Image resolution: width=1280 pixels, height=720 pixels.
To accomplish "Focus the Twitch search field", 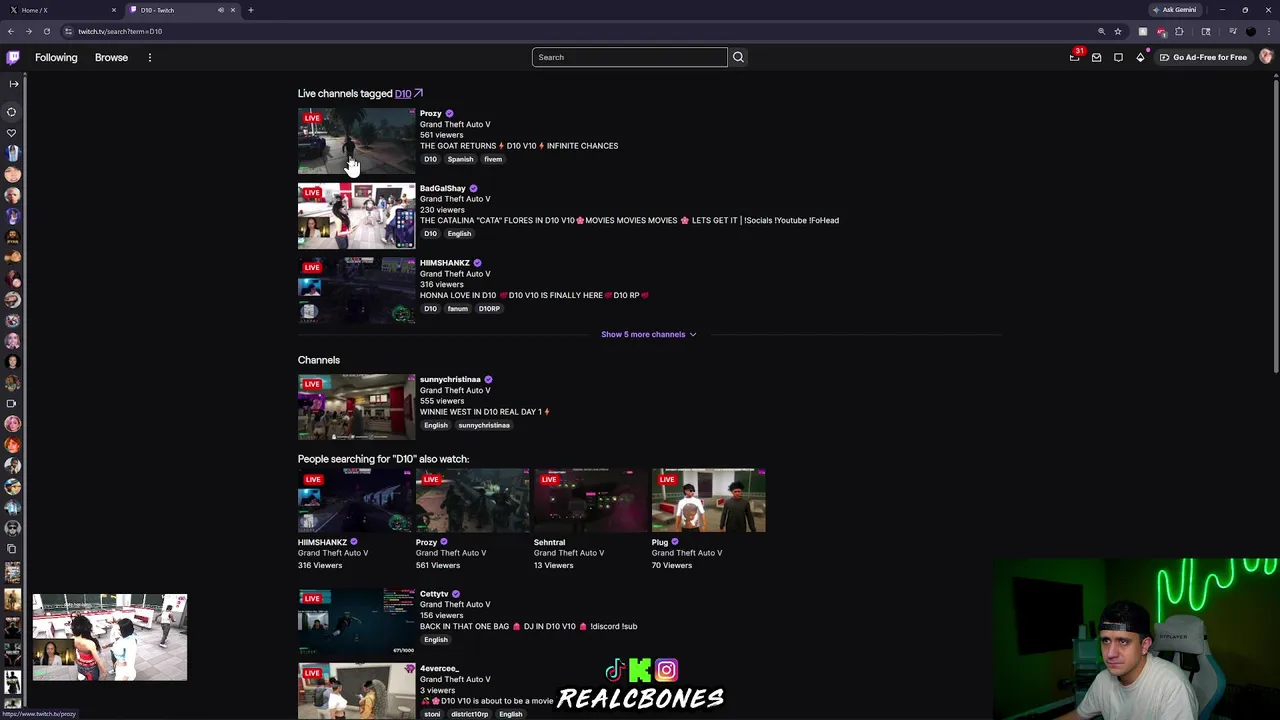I will [x=629, y=57].
